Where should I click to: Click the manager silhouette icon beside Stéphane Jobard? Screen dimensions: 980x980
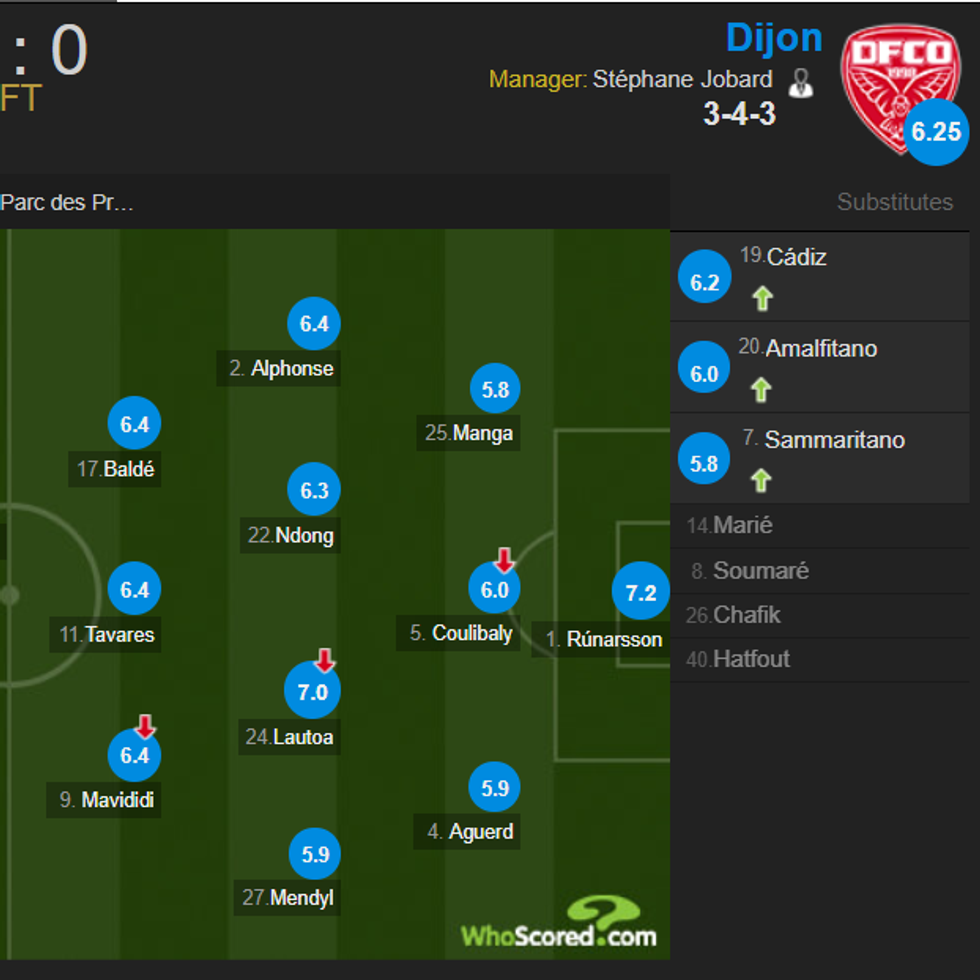(x=800, y=82)
